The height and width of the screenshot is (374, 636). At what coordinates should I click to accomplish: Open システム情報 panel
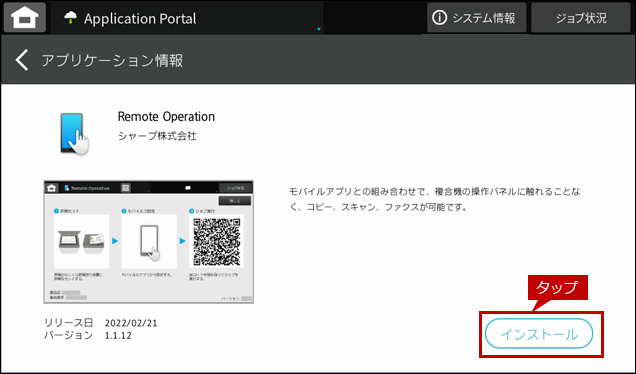[476, 18]
